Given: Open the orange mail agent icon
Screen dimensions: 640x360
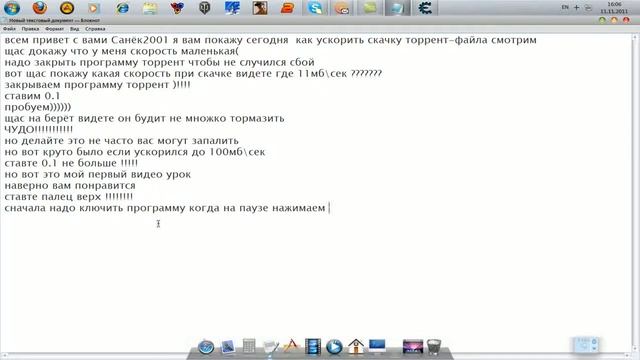Looking at the screenshot, I should (x=342, y=8).
